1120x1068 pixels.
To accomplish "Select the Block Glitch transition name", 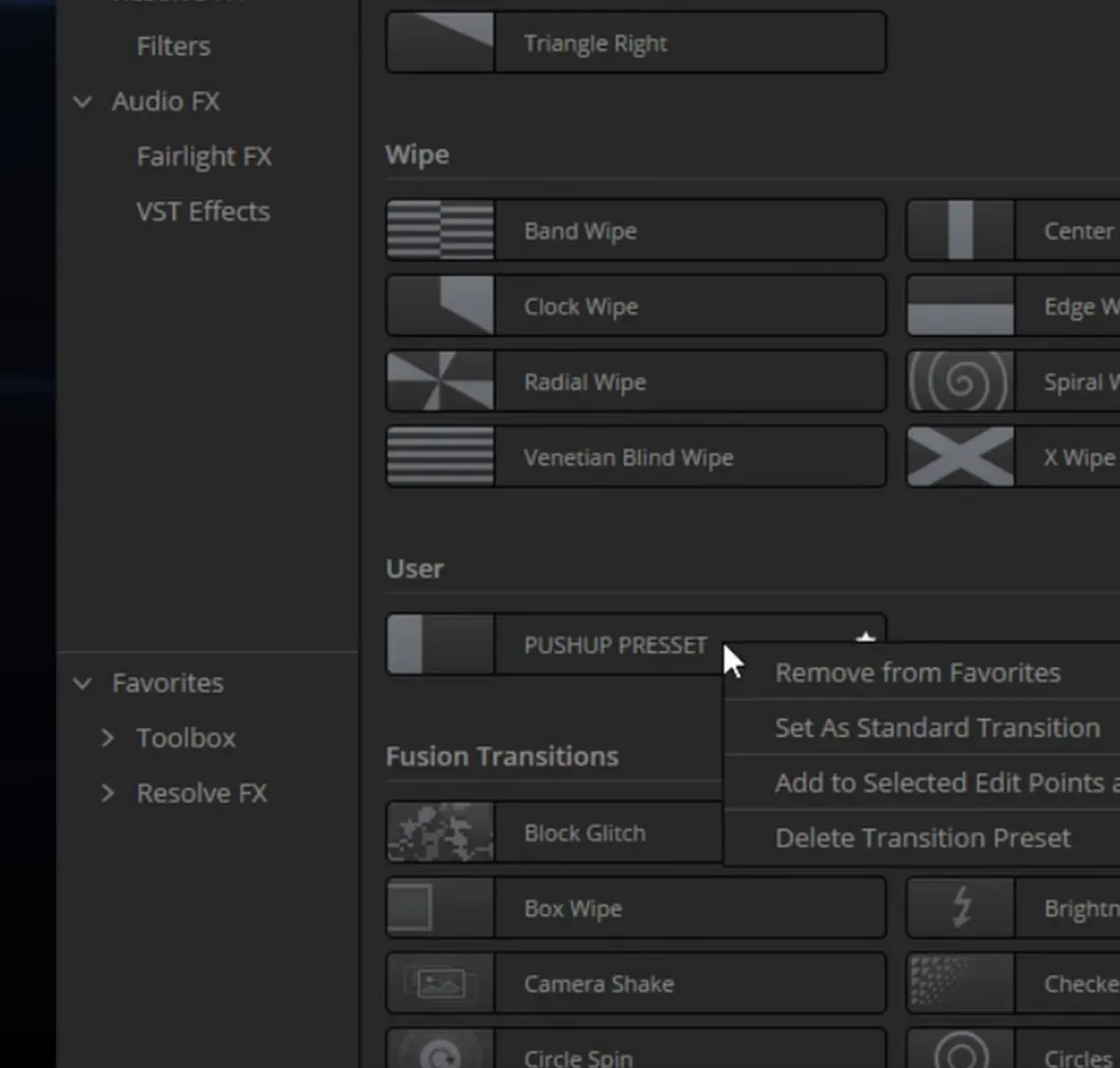I will point(585,833).
